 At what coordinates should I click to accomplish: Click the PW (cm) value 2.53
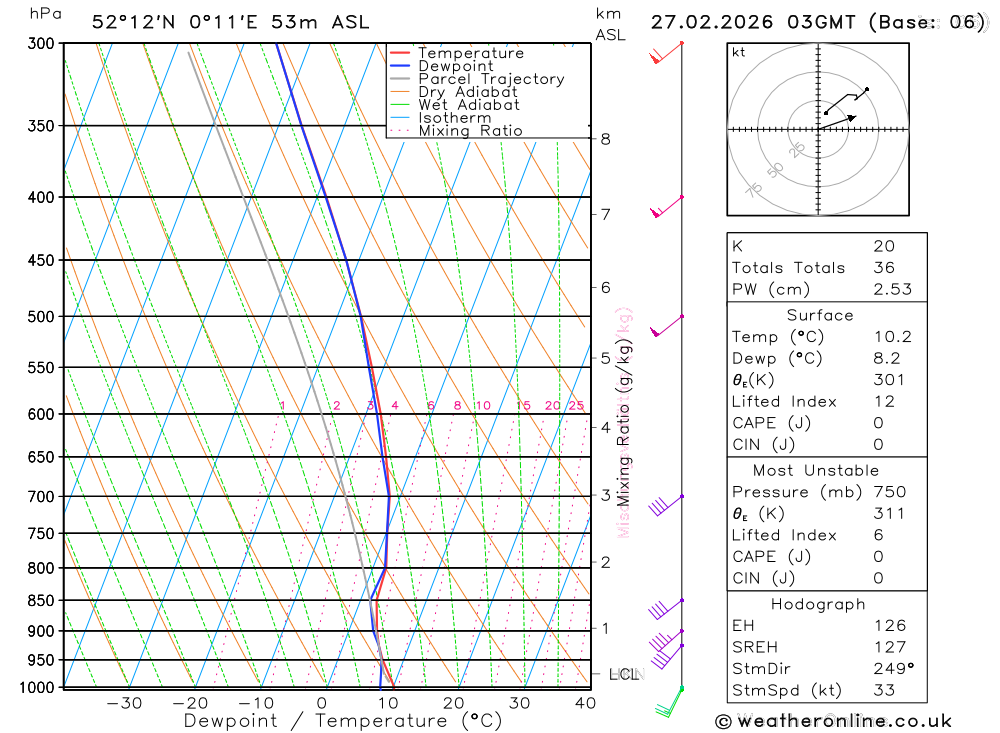pos(892,290)
